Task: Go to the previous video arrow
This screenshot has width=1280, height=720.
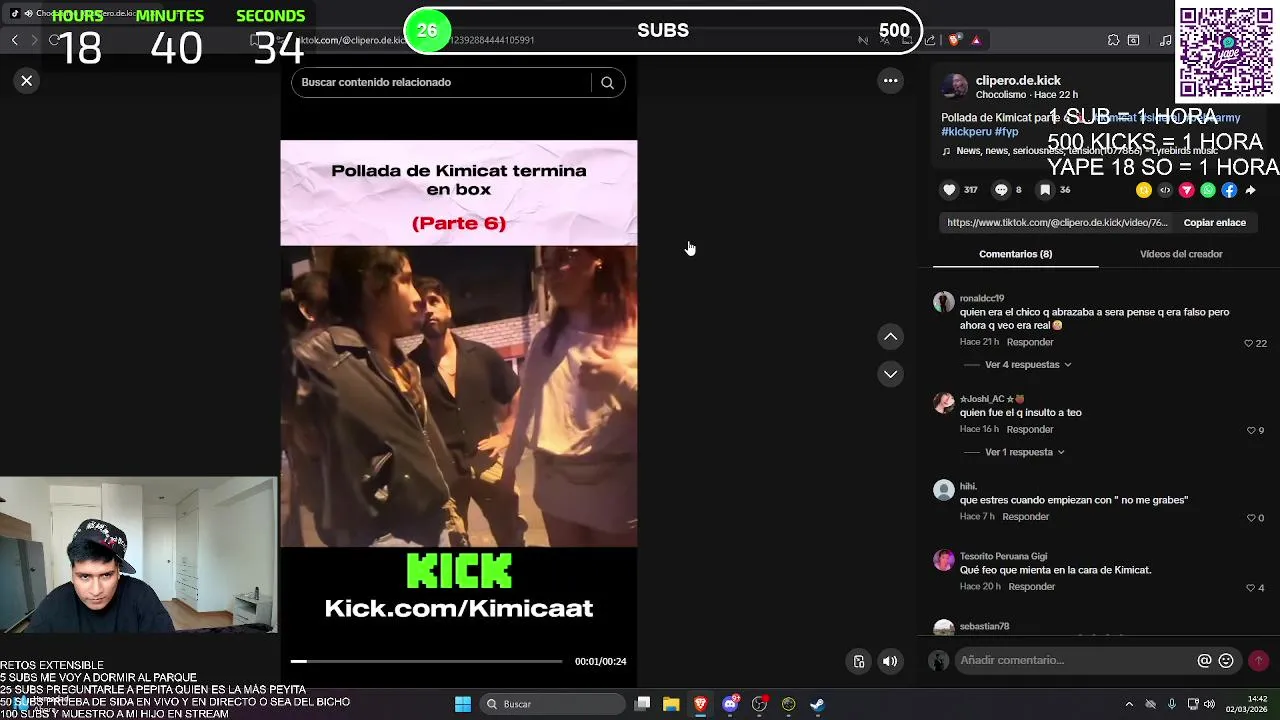Action: click(x=890, y=337)
